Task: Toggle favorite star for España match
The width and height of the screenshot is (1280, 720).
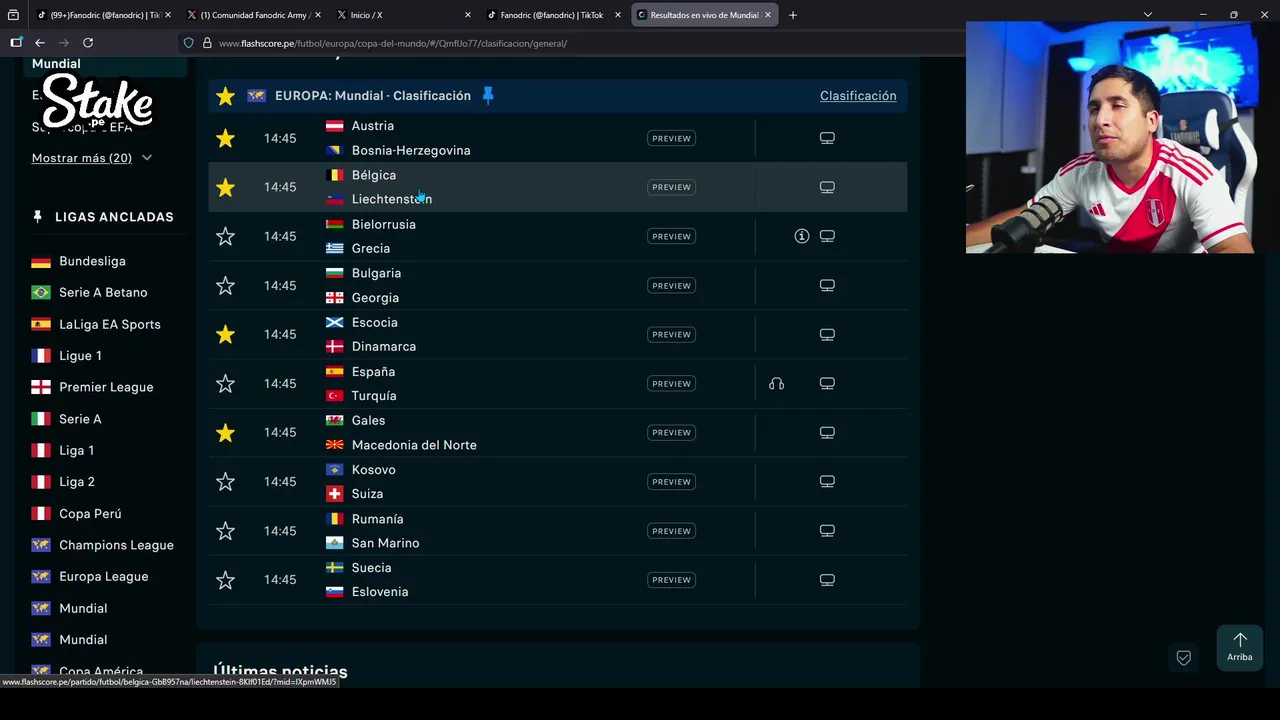Action: [x=225, y=383]
